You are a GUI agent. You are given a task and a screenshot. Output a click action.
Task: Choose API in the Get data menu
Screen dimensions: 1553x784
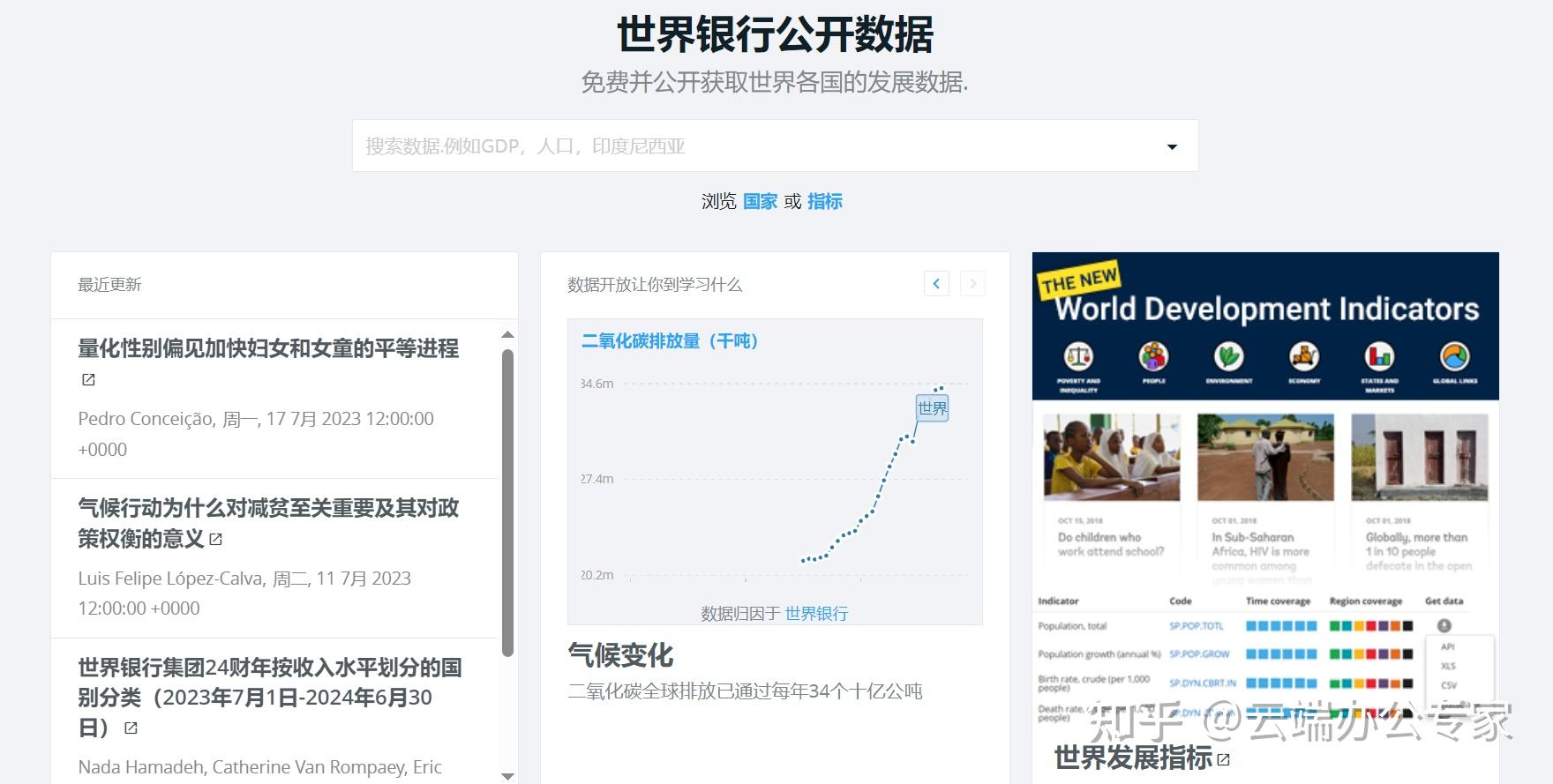click(1448, 646)
